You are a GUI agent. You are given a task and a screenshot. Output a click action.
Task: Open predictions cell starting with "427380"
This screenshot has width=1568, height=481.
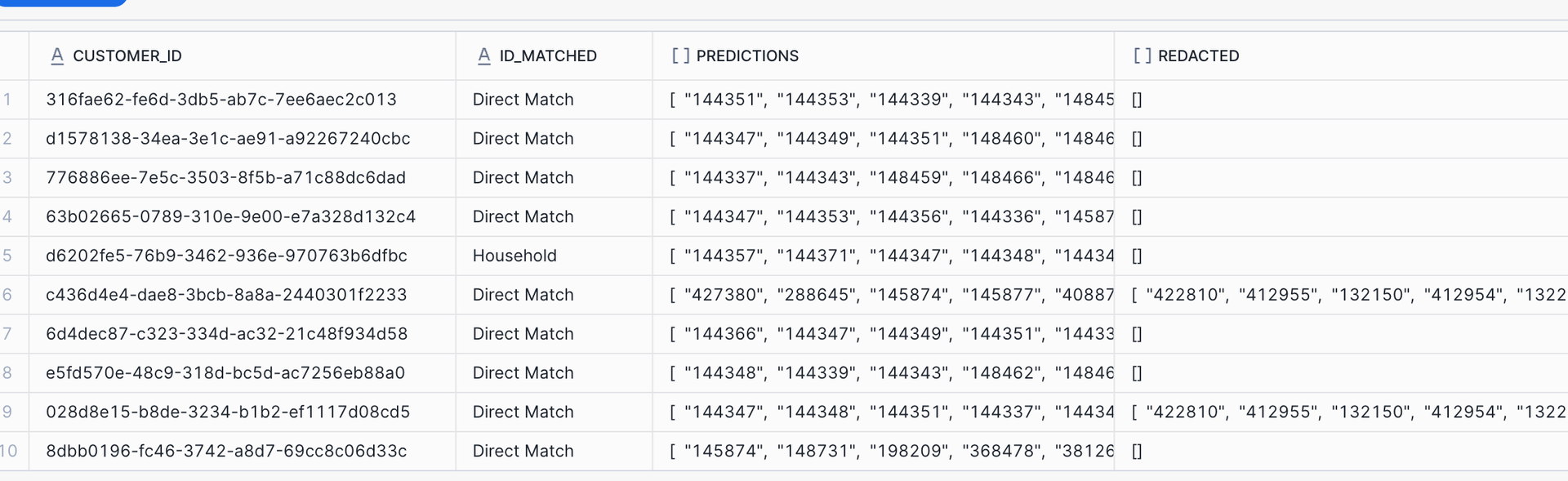(x=883, y=295)
